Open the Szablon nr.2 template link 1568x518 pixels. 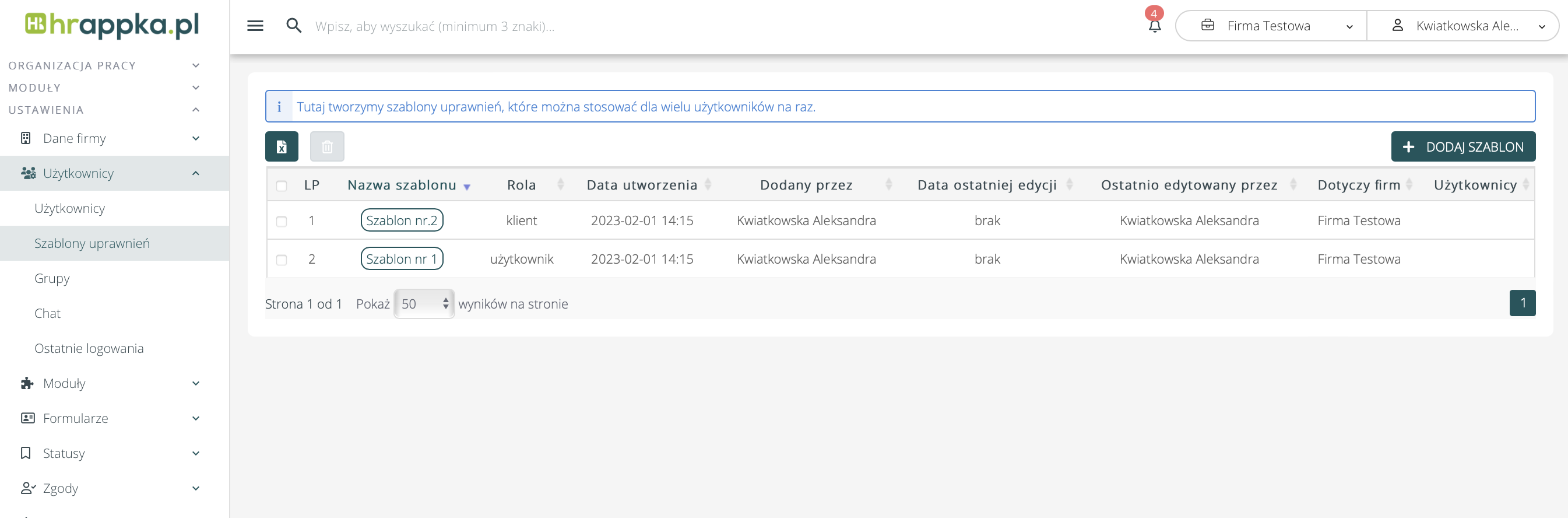(x=402, y=220)
